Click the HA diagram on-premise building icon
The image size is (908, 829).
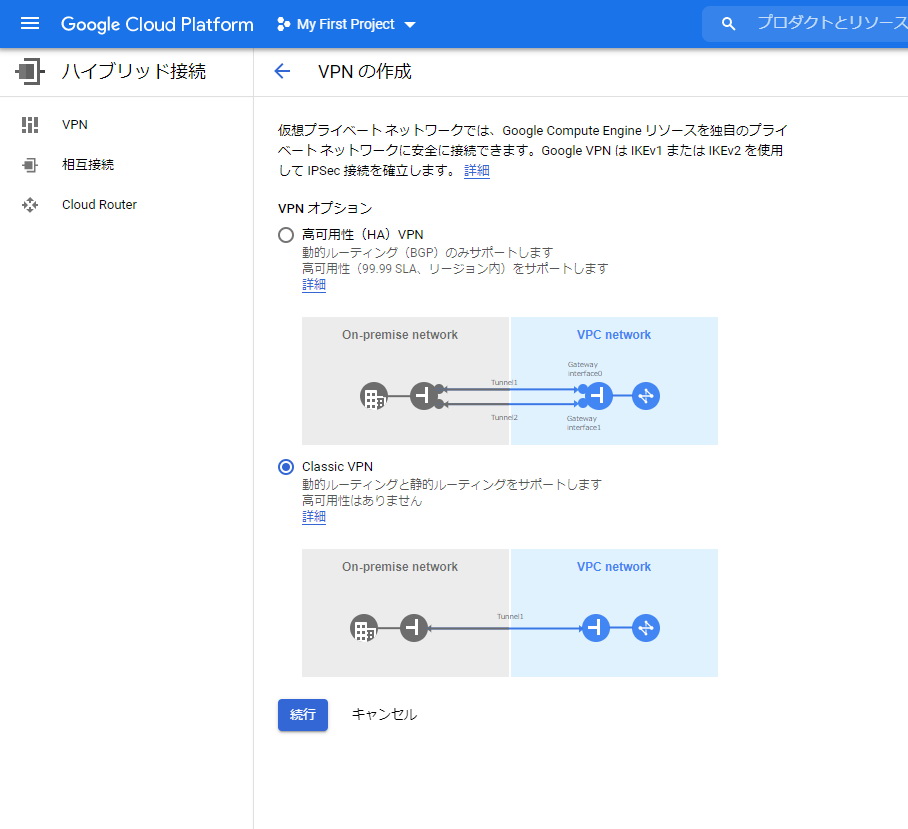point(374,397)
